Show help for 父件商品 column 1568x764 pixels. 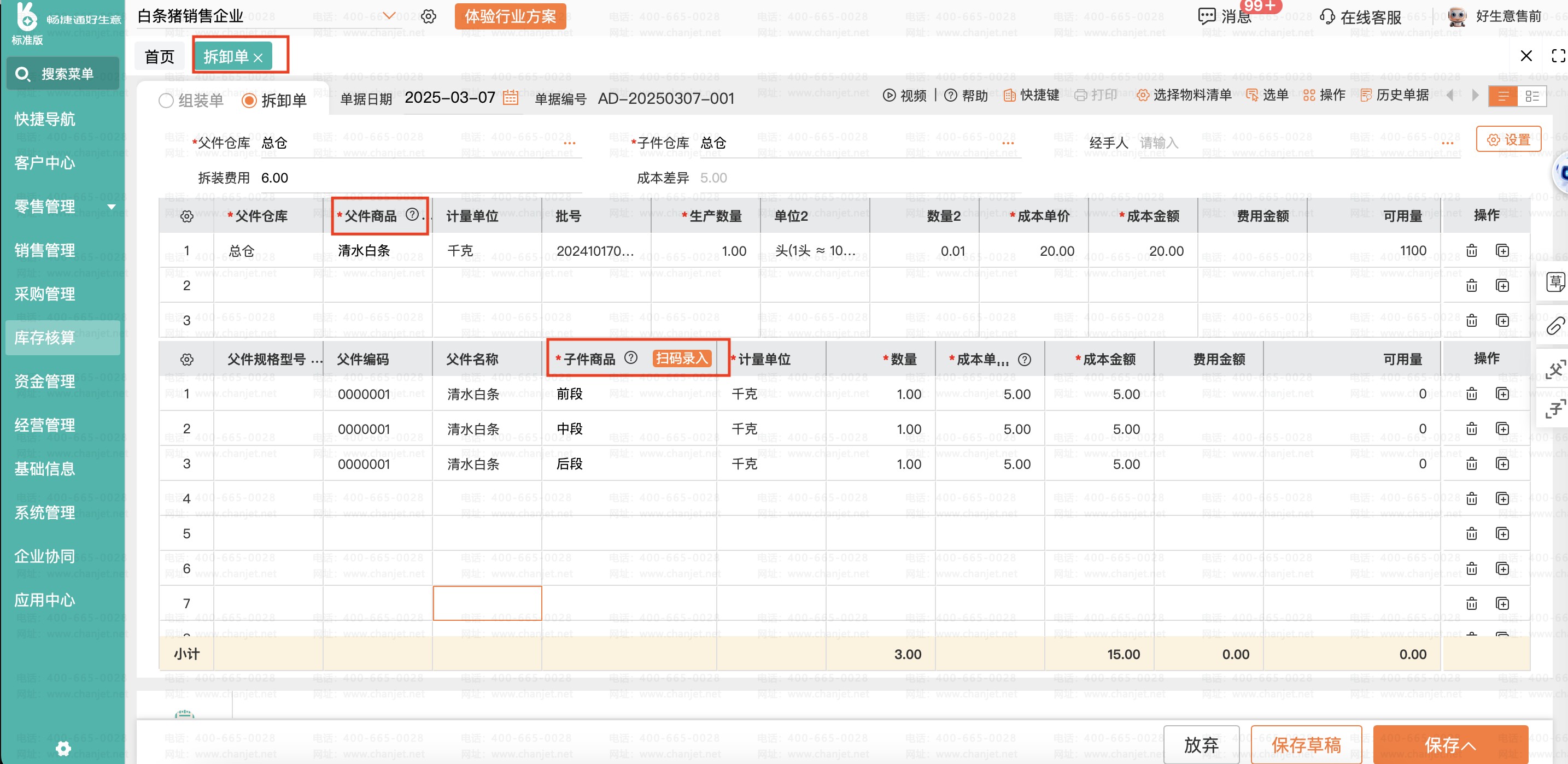tap(412, 214)
